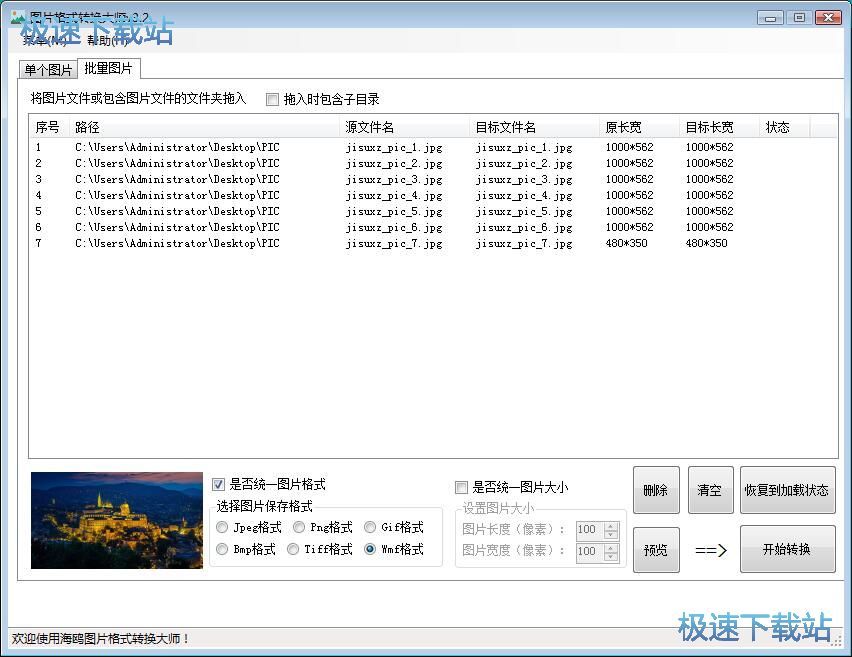Click the castle preview thumbnail
Image resolution: width=852 pixels, height=657 pixels.
pyautogui.click(x=117, y=519)
